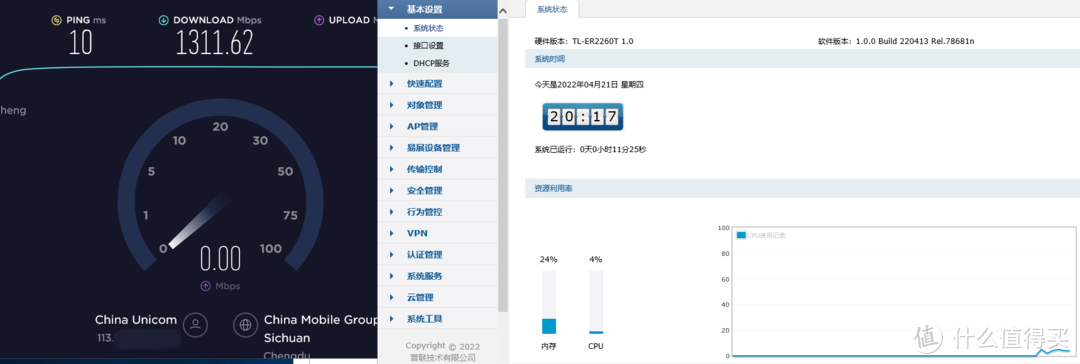Expand the 传输控制 menu

[437, 169]
